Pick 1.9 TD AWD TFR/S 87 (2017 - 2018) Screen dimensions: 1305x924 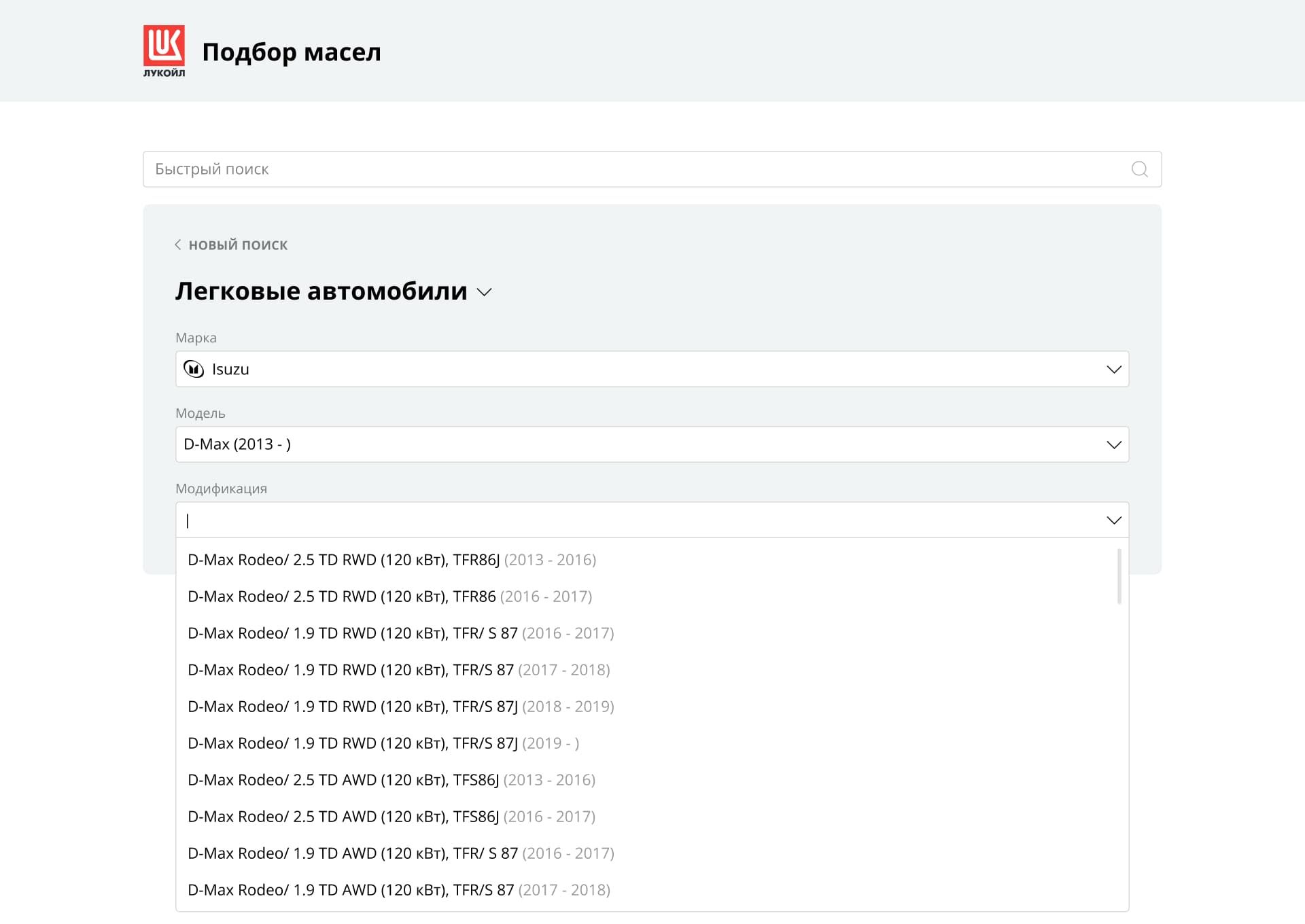coord(398,890)
